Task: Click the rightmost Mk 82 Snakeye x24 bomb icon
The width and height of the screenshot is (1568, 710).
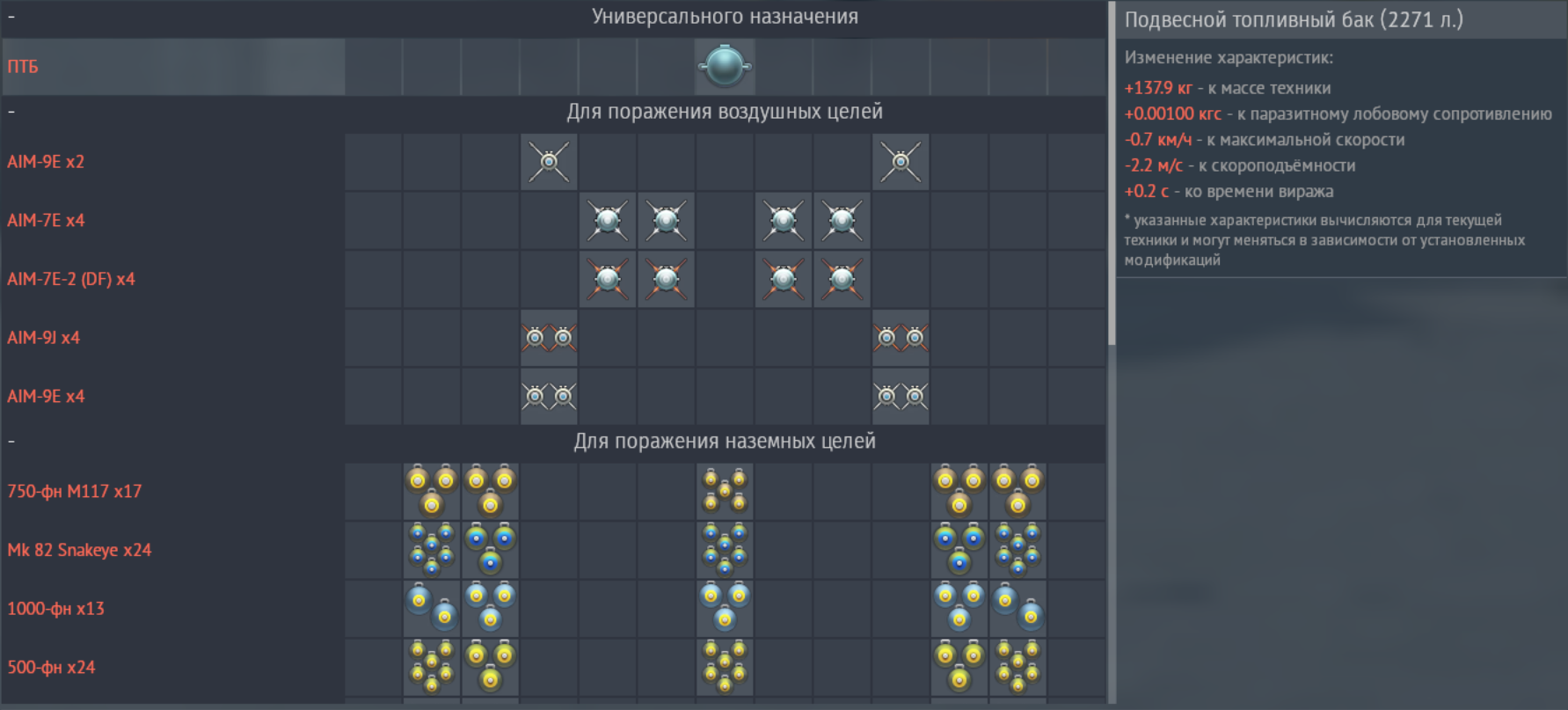Action: coord(1017,550)
